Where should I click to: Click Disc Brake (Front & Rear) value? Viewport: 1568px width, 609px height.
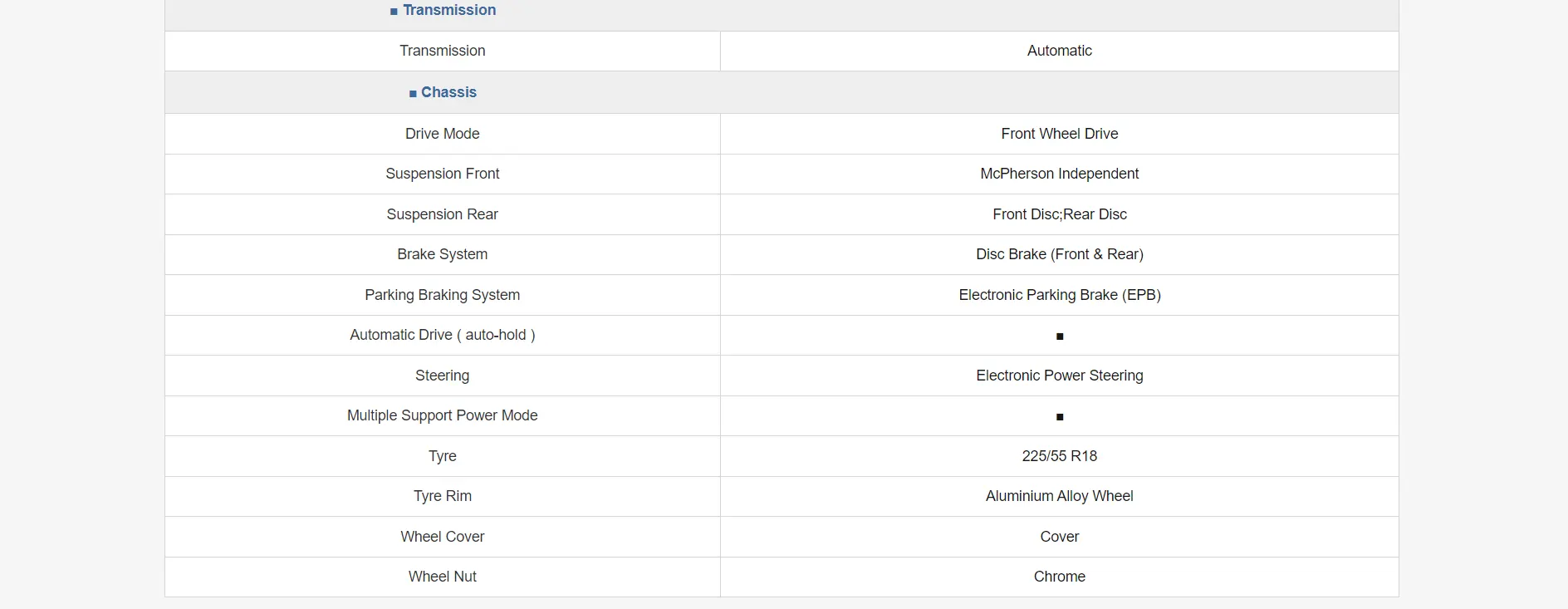click(1059, 254)
